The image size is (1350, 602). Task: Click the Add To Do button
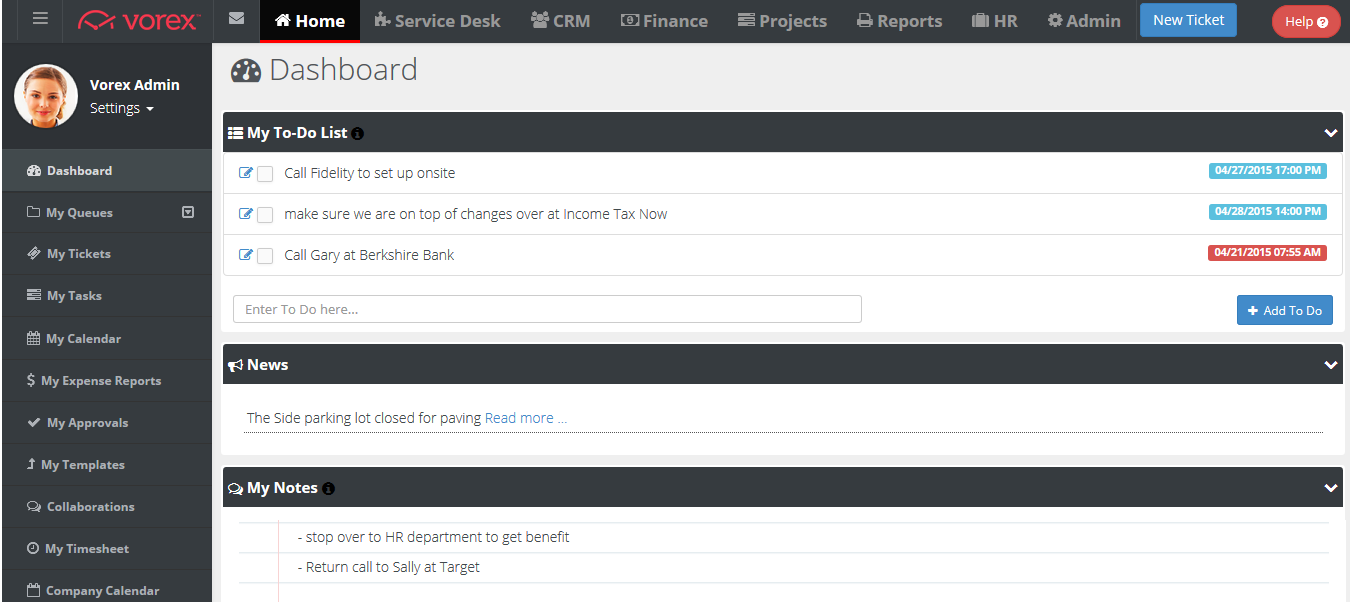(1285, 310)
